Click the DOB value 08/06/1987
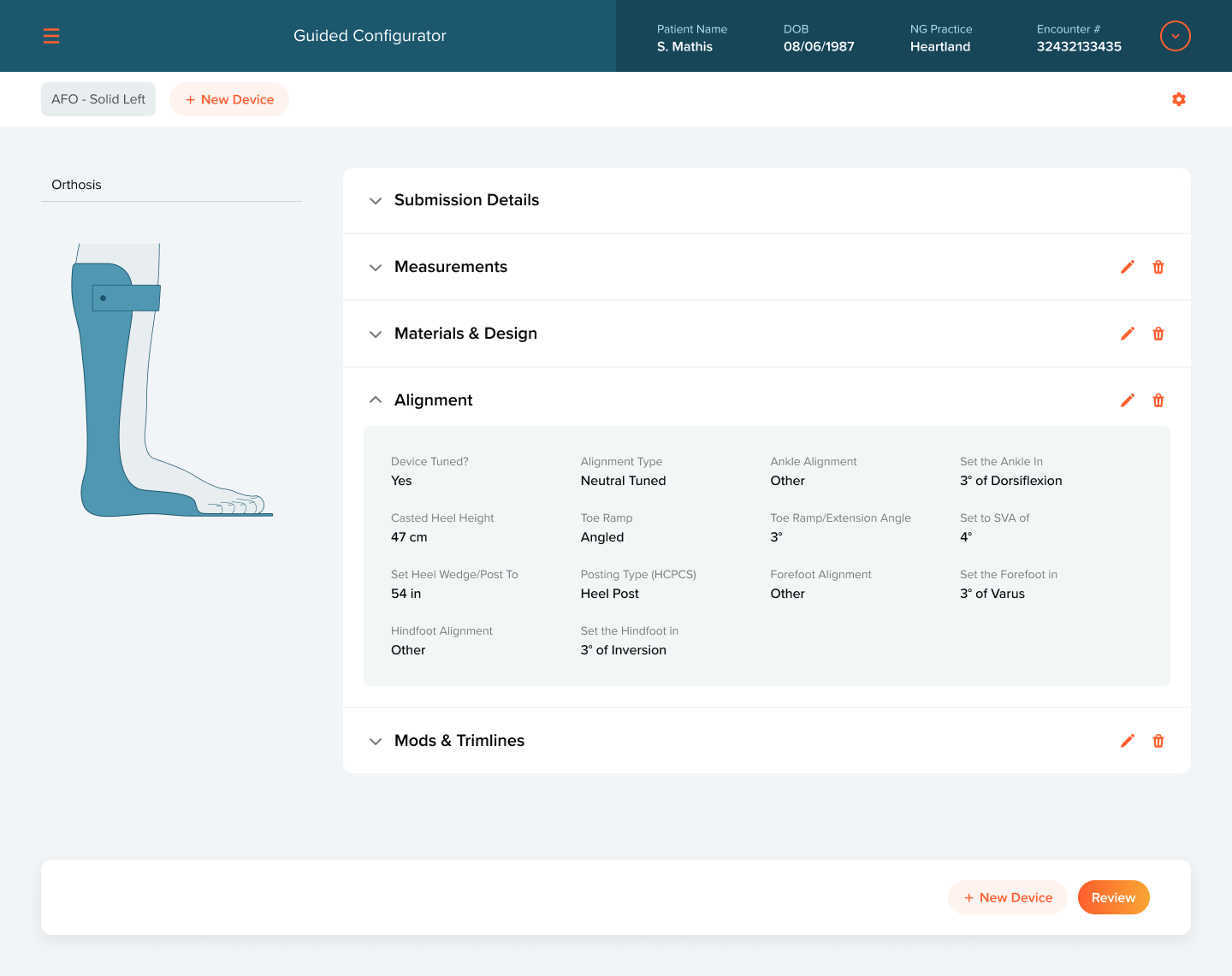Image resolution: width=1232 pixels, height=976 pixels. coord(819,47)
